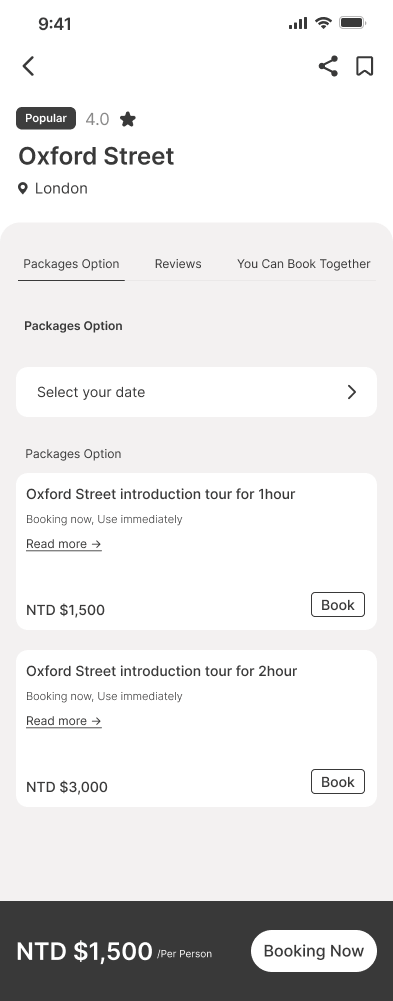Open the 2hour tour package card title
Image resolution: width=393 pixels, height=1001 pixels.
[161, 671]
